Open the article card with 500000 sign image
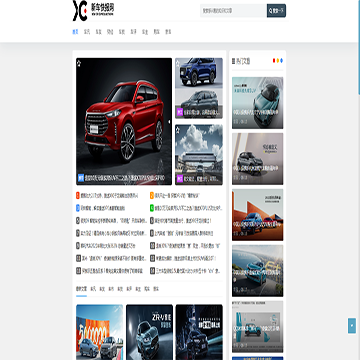The width and height of the screenshot is (360, 360). pos(99,332)
